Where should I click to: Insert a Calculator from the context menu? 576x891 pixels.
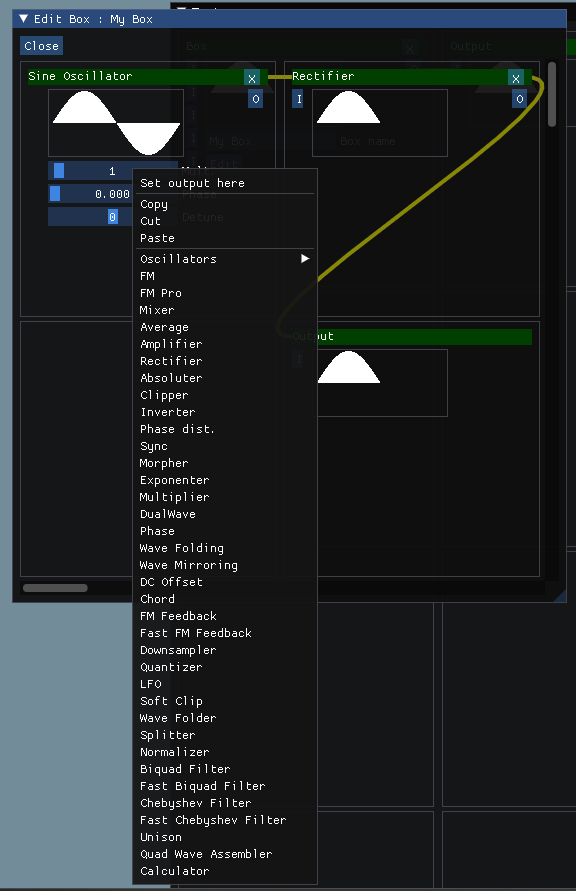click(x=174, y=871)
